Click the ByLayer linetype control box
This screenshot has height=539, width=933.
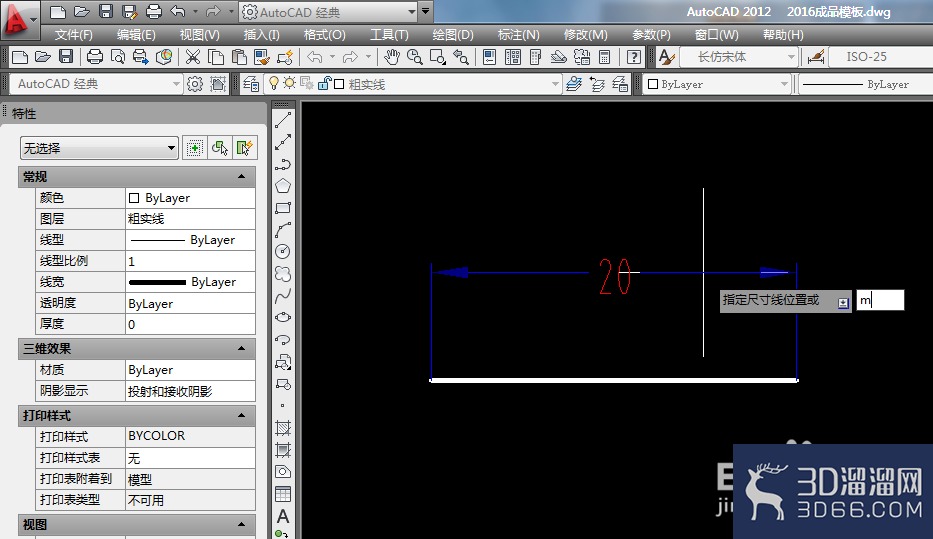tap(866, 84)
